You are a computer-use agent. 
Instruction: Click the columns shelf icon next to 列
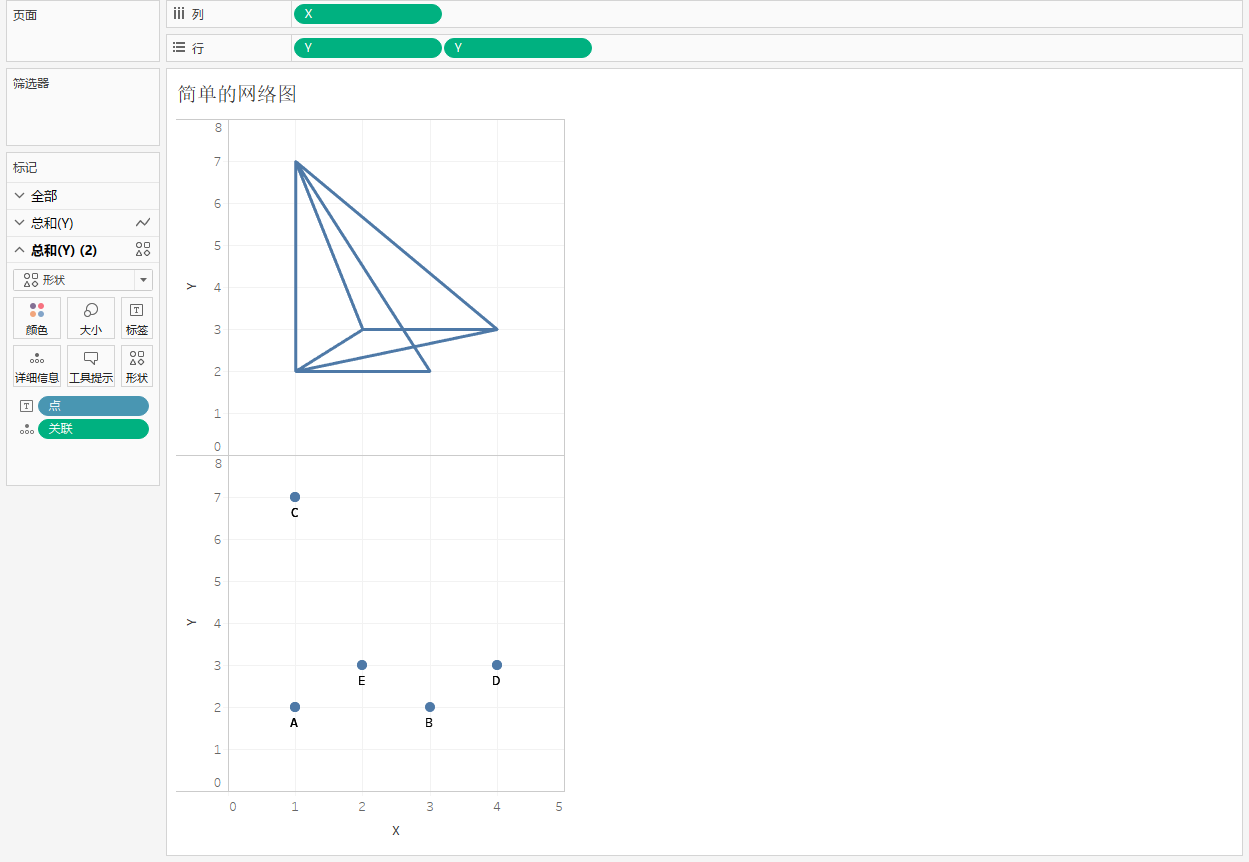(179, 14)
